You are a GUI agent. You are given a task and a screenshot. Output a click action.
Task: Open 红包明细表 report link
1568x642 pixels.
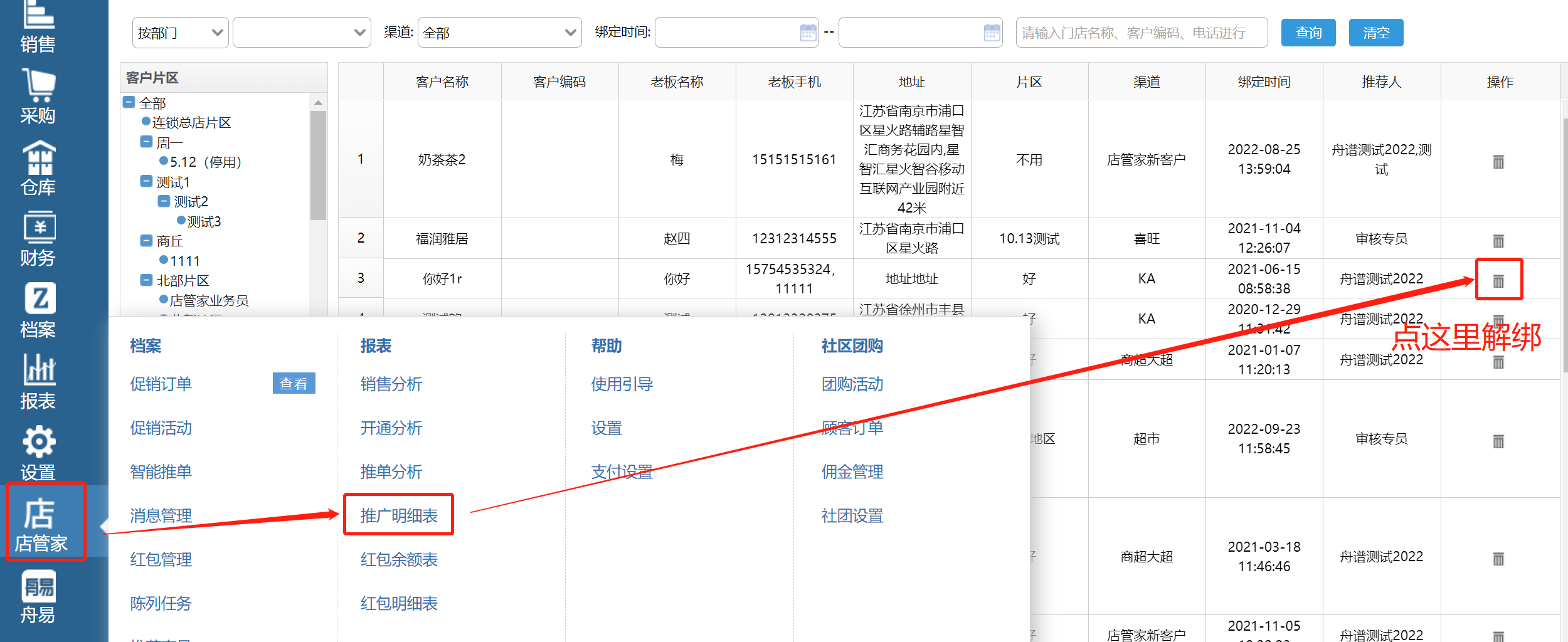399,603
